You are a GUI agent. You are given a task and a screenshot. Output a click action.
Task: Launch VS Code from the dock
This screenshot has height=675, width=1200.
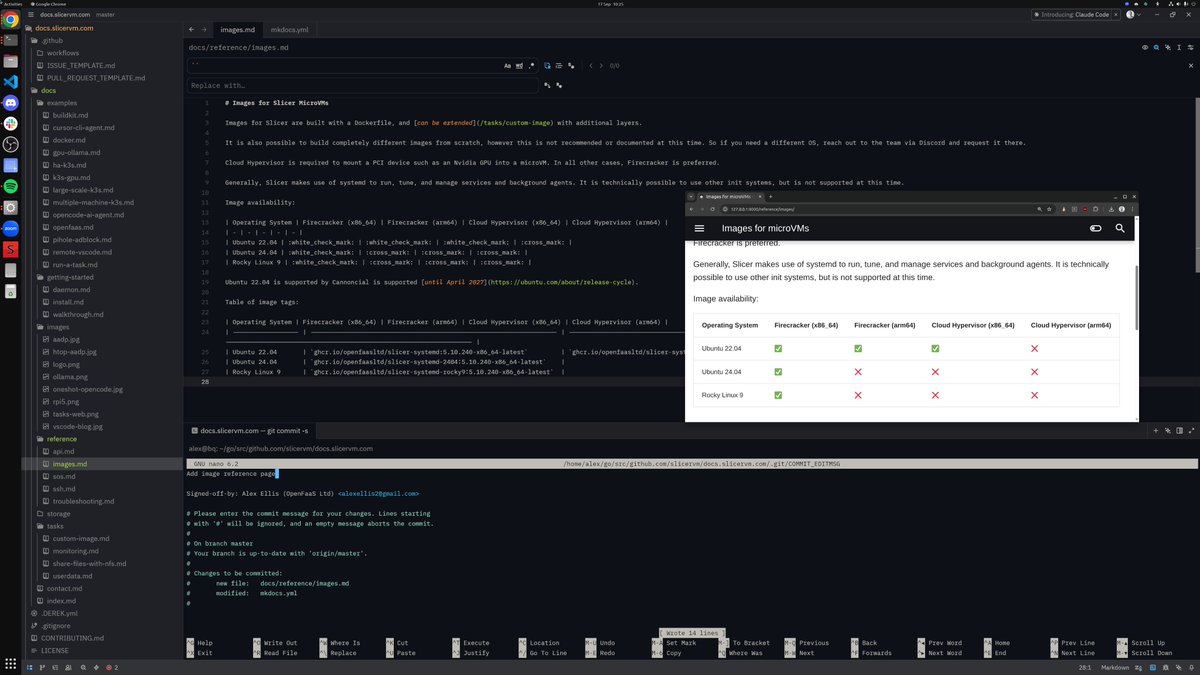pyautogui.click(x=11, y=81)
